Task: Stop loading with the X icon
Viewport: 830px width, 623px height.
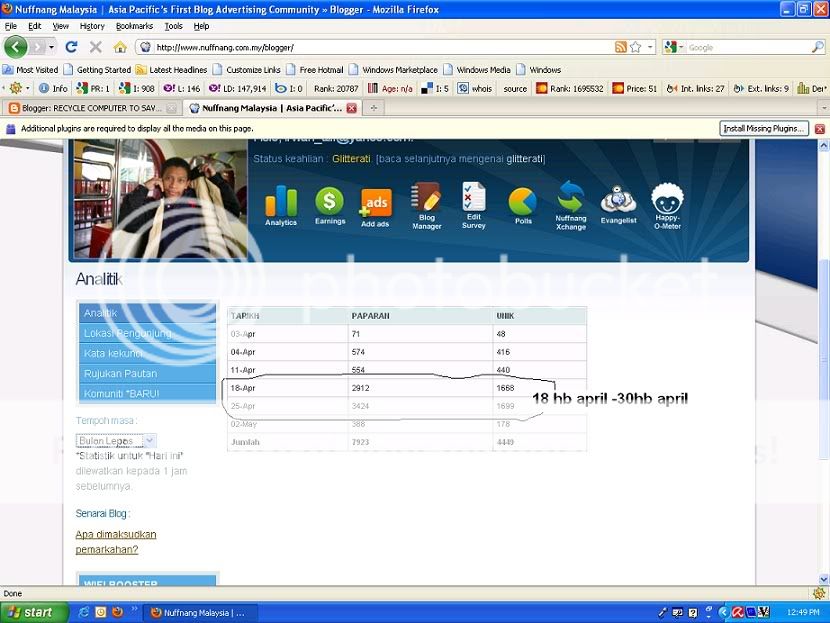Action: [96, 47]
